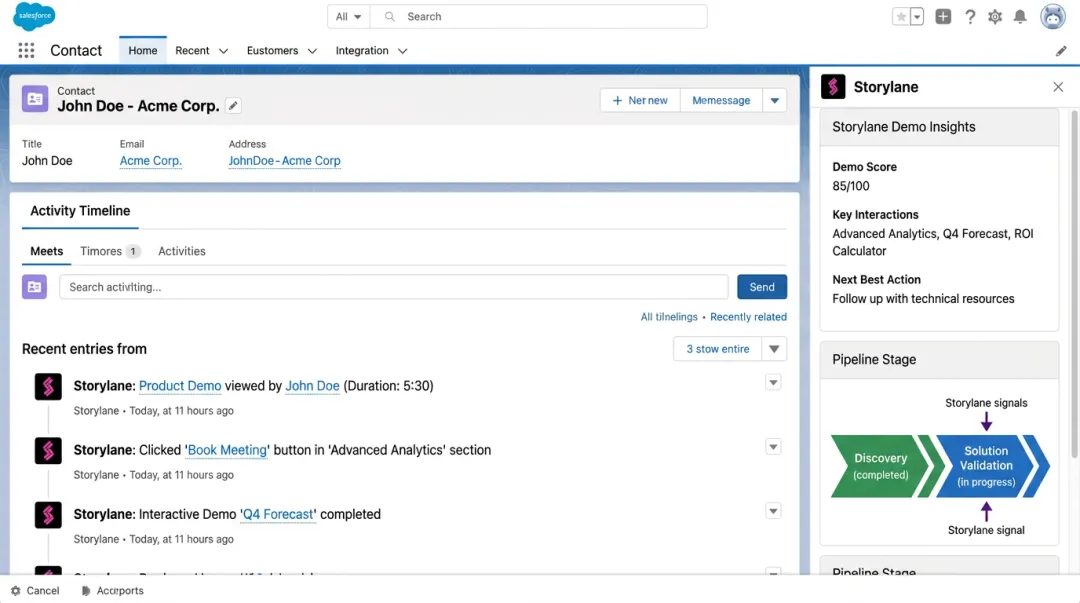
Task: Open the notifications bell
Action: coord(1020,17)
